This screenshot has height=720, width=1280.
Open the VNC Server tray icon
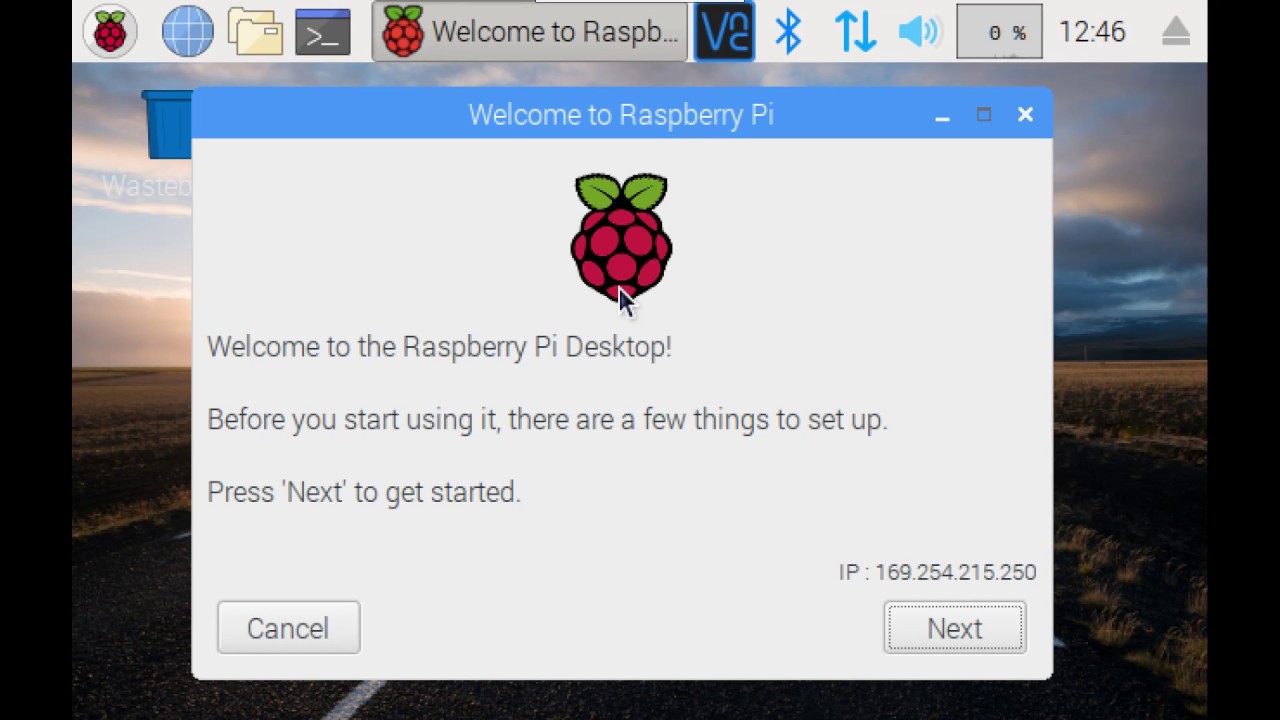coord(724,32)
